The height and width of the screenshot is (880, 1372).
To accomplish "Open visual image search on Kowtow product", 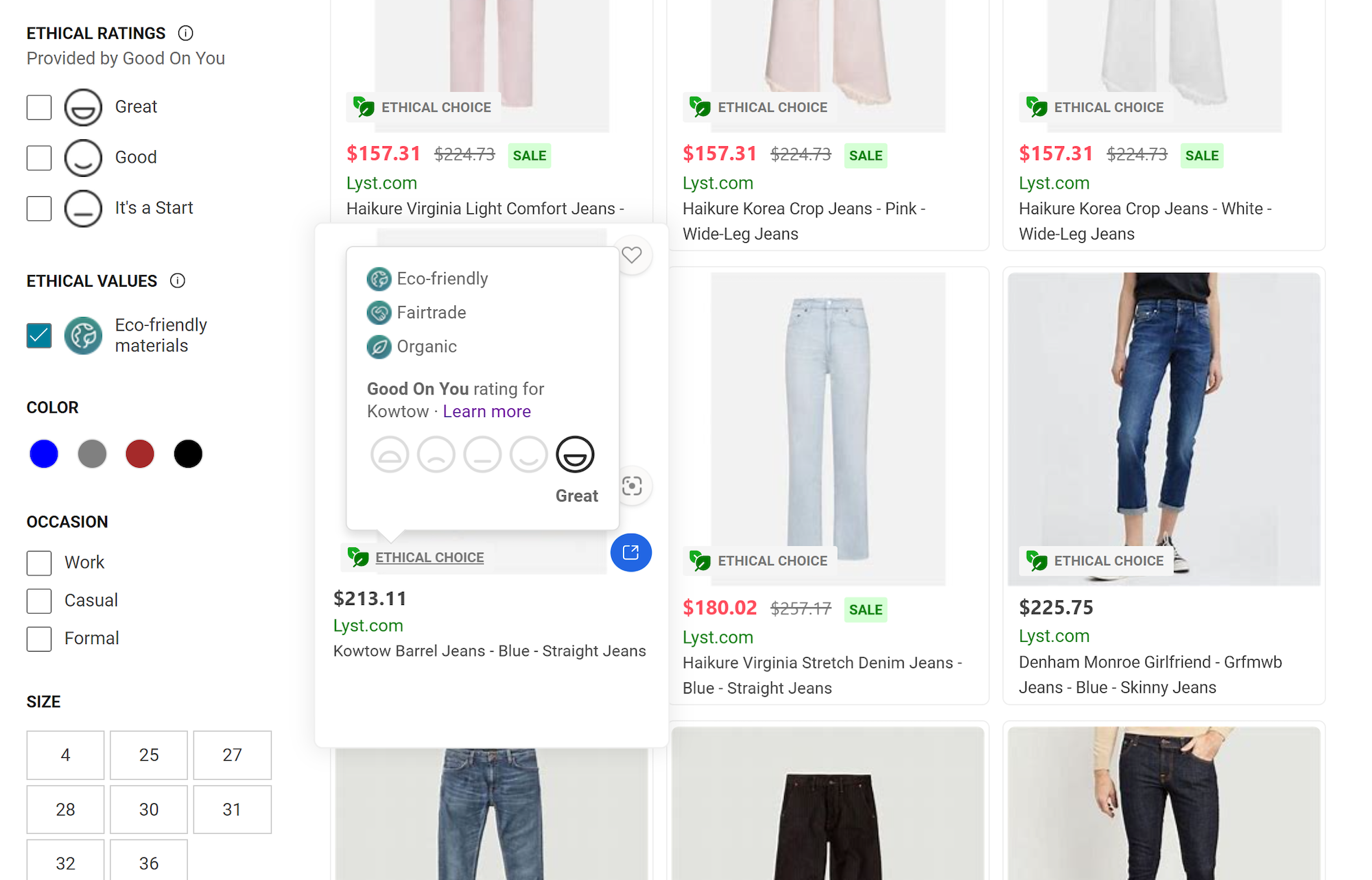I will pyautogui.click(x=632, y=485).
